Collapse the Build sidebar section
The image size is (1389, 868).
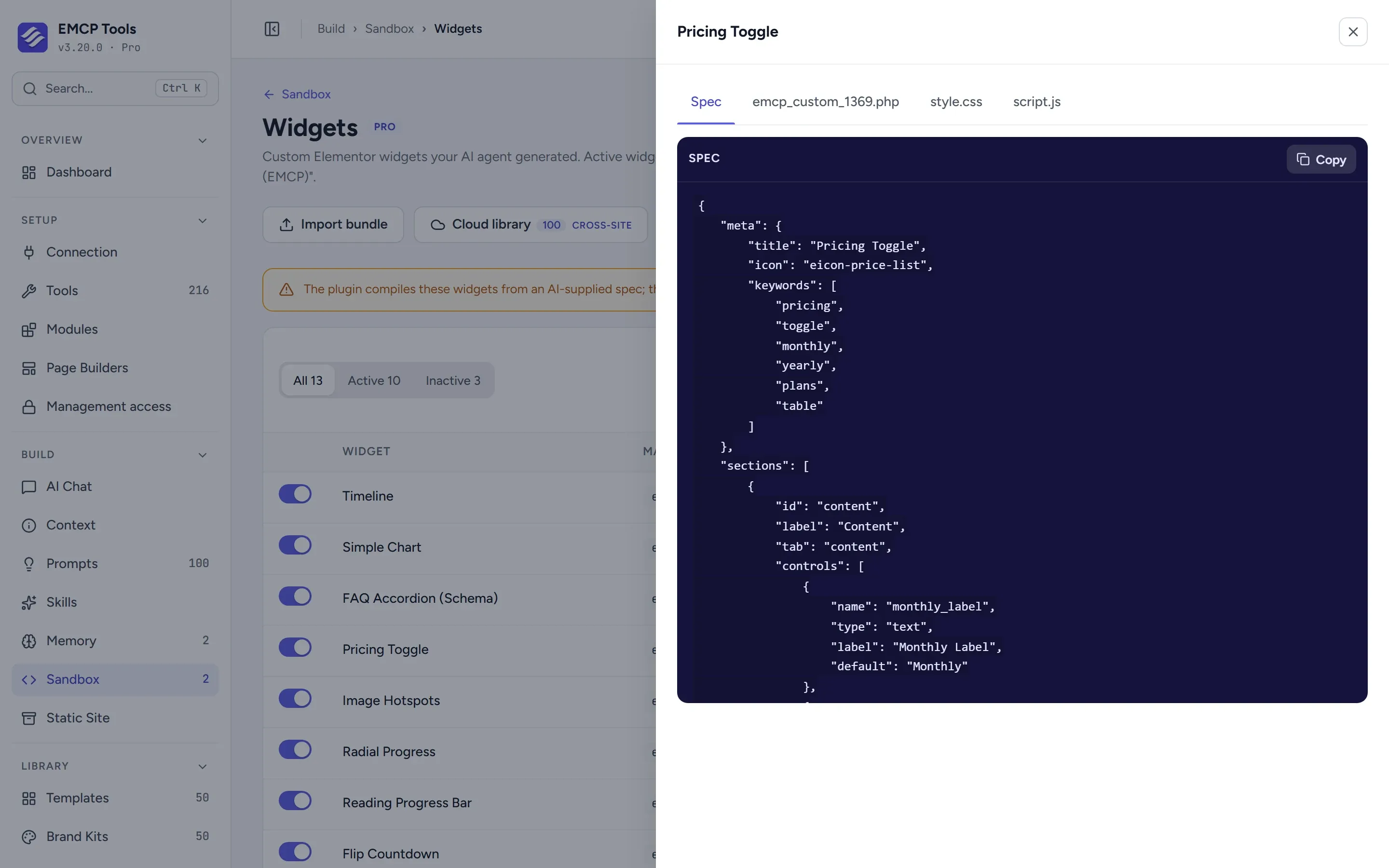pos(203,455)
